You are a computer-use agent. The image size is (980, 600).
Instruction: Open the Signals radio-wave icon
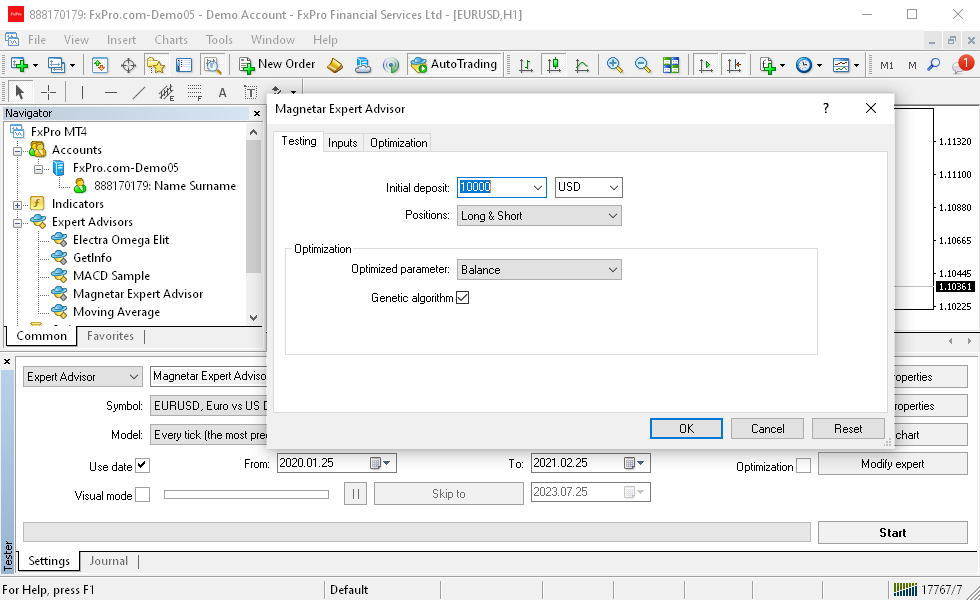(x=391, y=65)
